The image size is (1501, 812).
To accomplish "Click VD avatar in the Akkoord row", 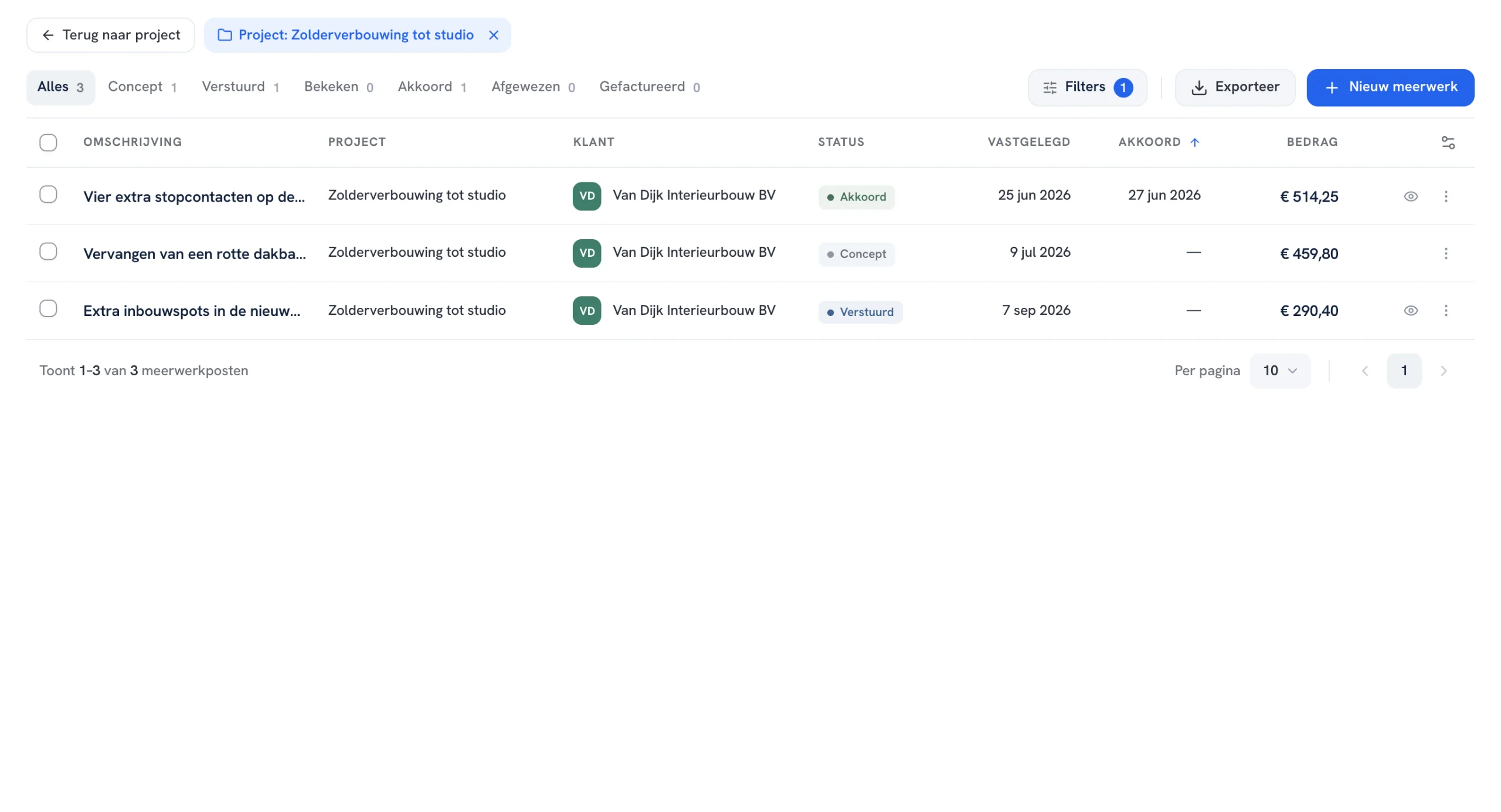I will 587,196.
